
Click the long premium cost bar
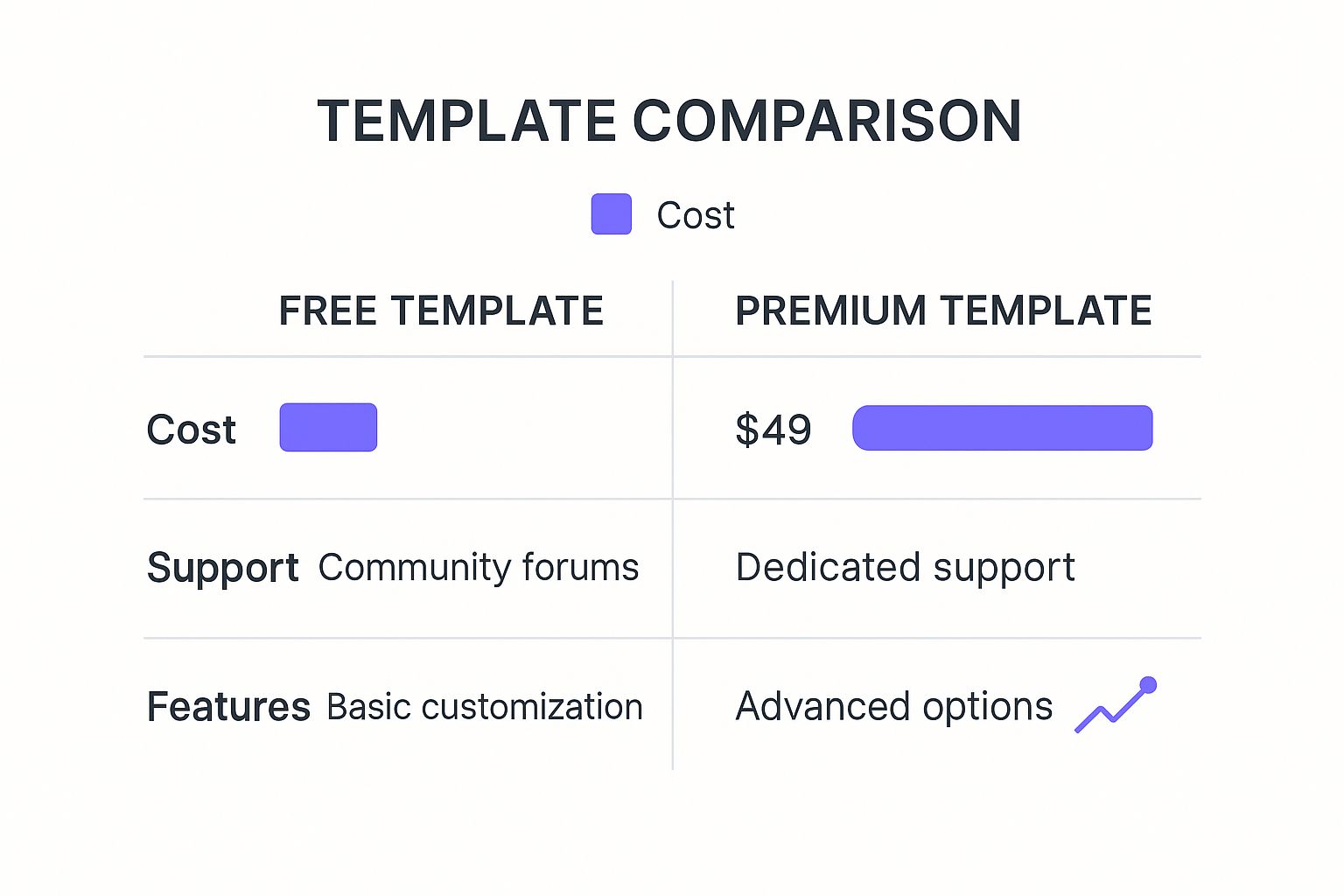pos(1002,428)
